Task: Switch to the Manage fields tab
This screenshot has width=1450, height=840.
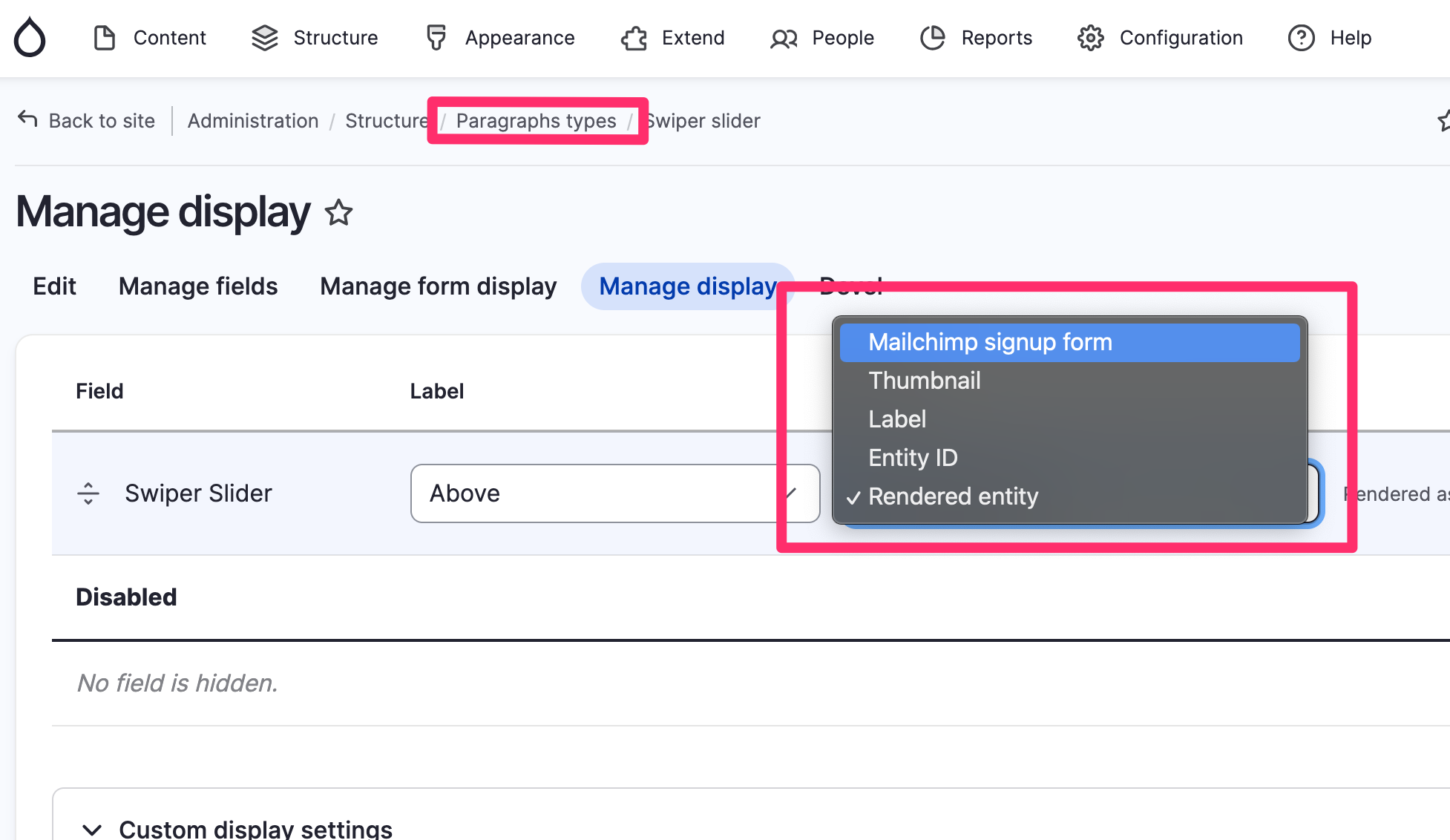Action: [197, 286]
